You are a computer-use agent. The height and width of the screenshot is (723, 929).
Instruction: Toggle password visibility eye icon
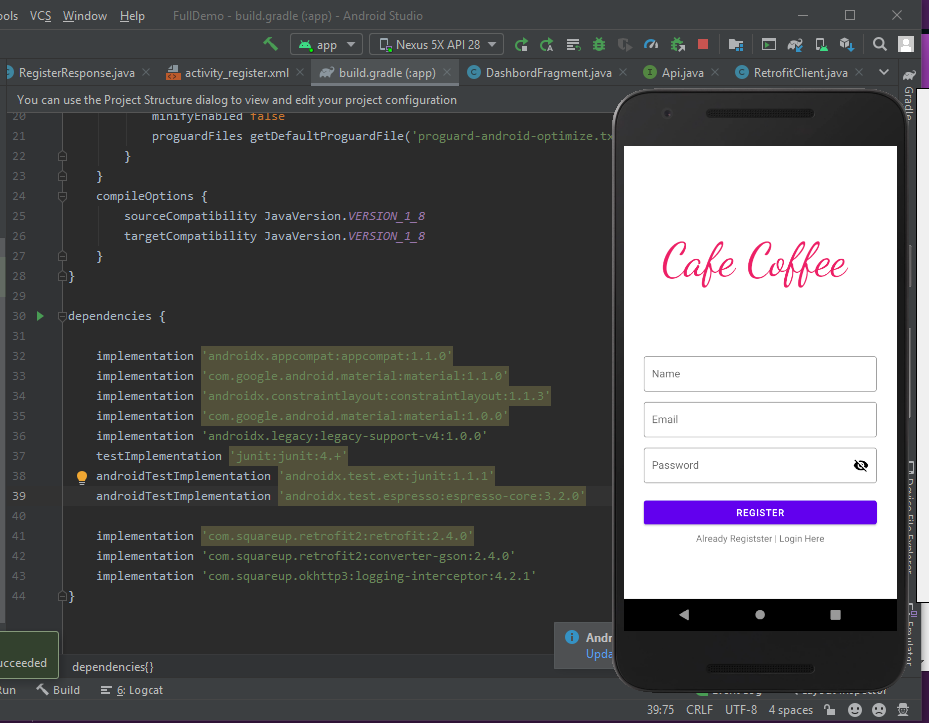[x=860, y=465]
